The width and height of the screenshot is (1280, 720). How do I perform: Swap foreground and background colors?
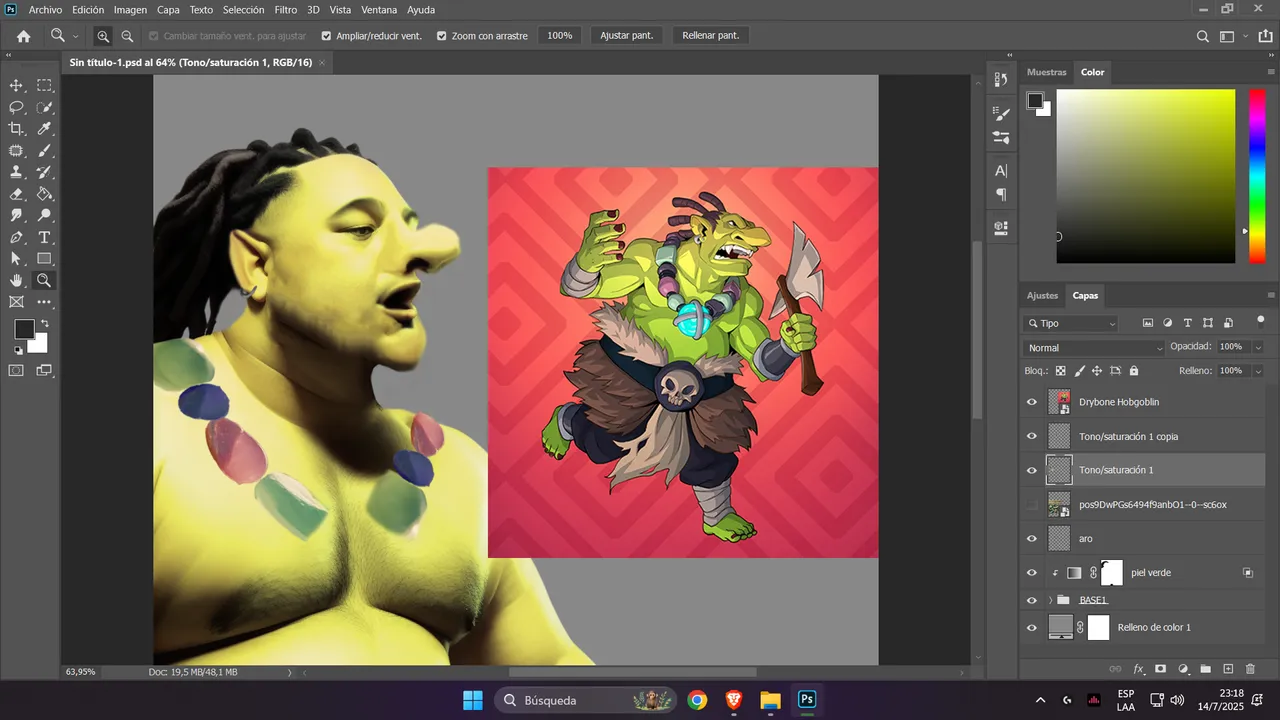tap(44, 324)
